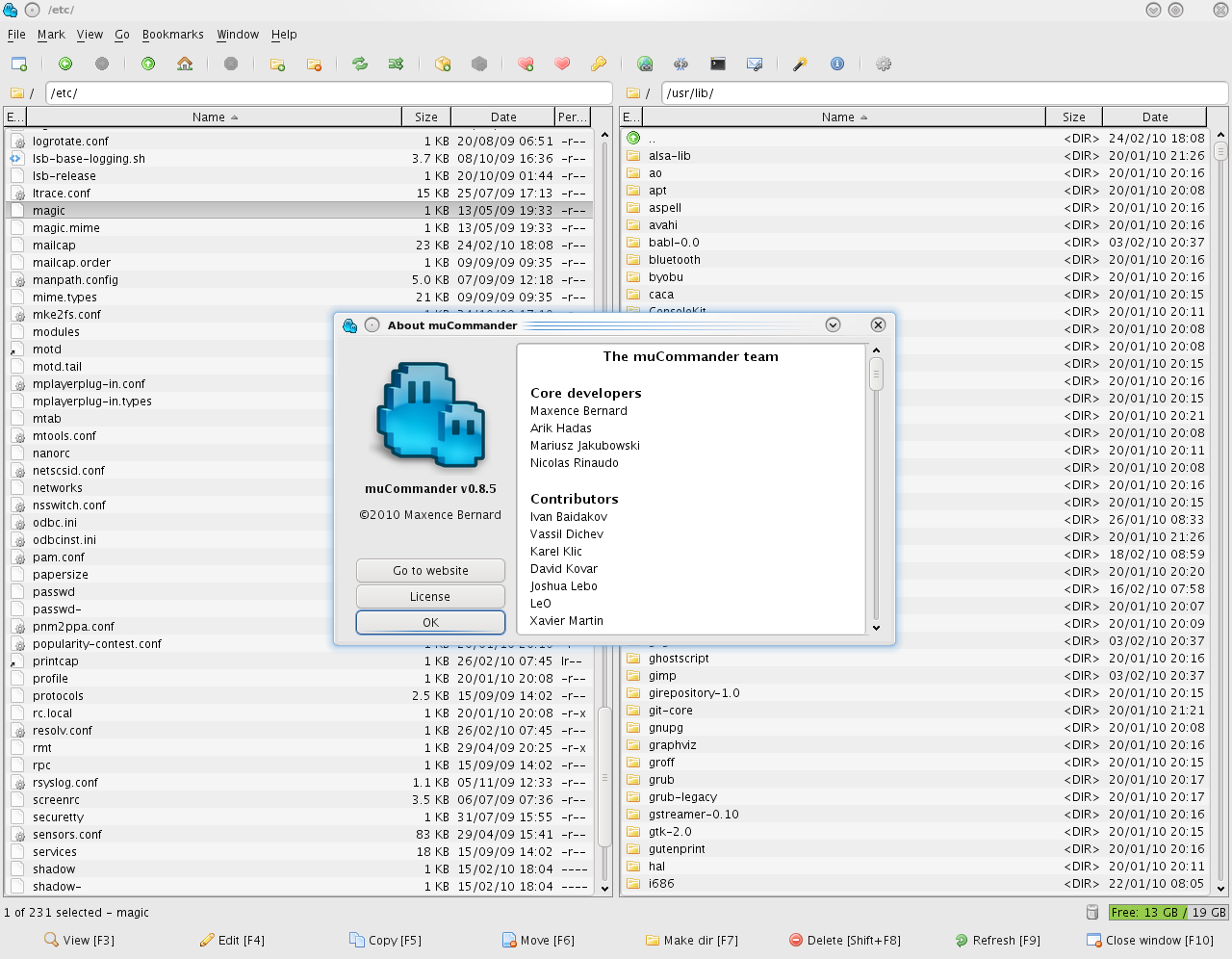Go to home folder via house icon
1232x959 pixels.
pyautogui.click(x=185, y=64)
